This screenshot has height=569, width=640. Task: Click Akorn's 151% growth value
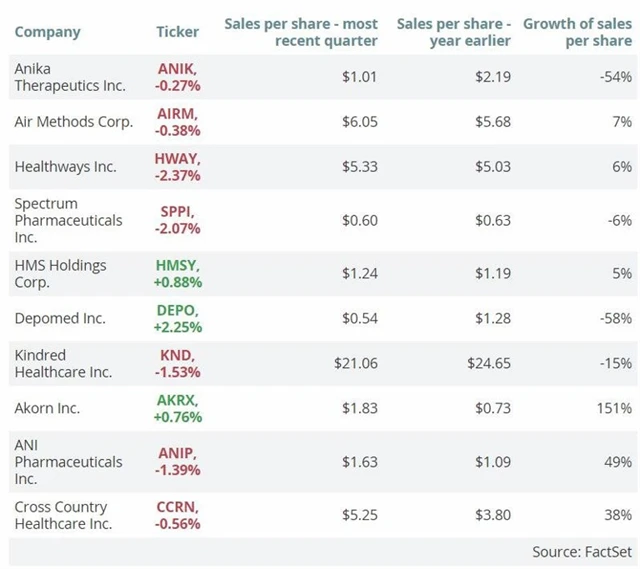click(x=614, y=408)
